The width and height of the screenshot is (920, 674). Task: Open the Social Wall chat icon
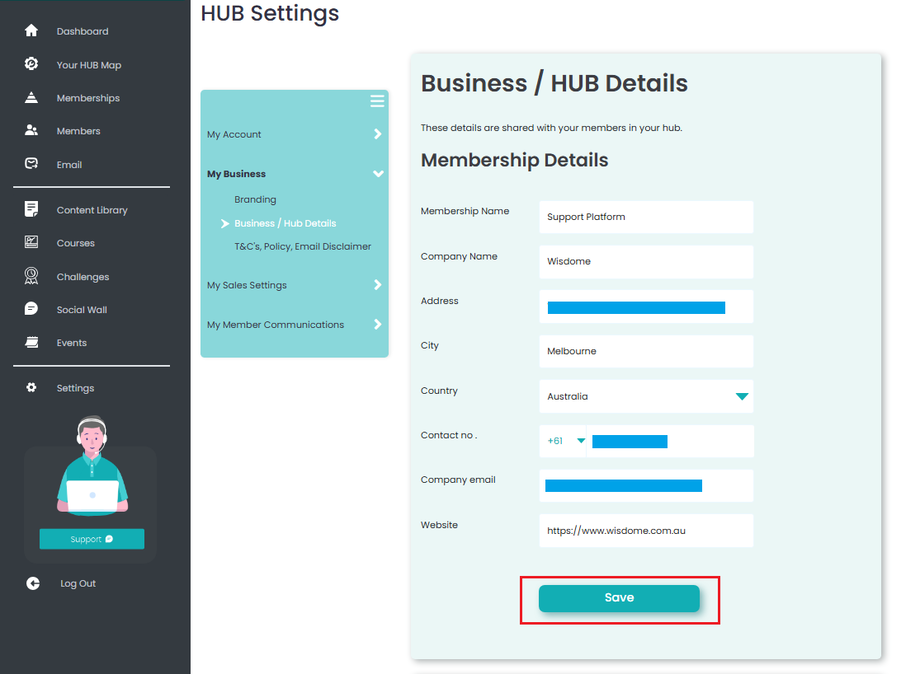pos(31,309)
